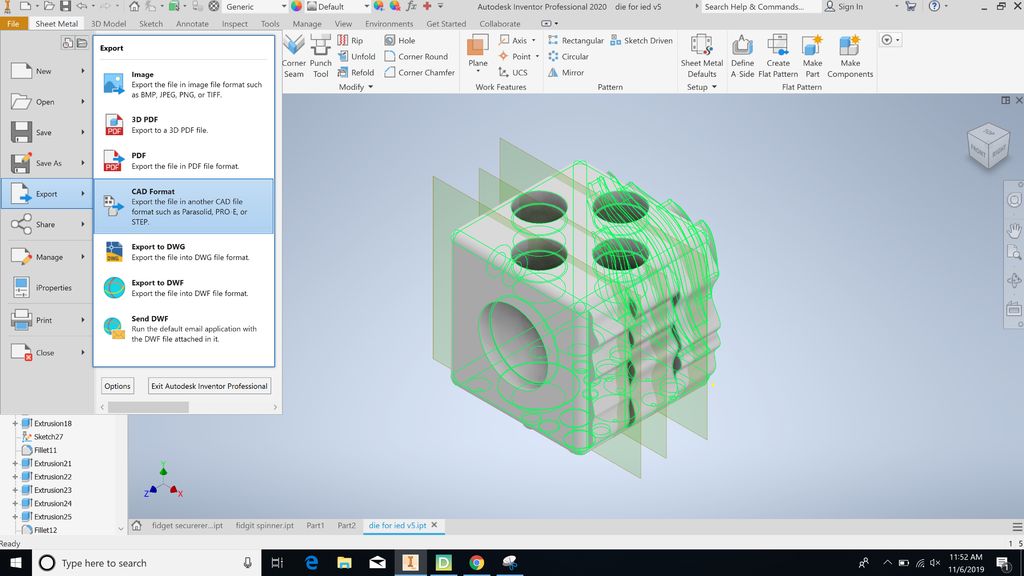Select Sketch Driven pattern
This screenshot has height=576, width=1024.
[x=641, y=40]
